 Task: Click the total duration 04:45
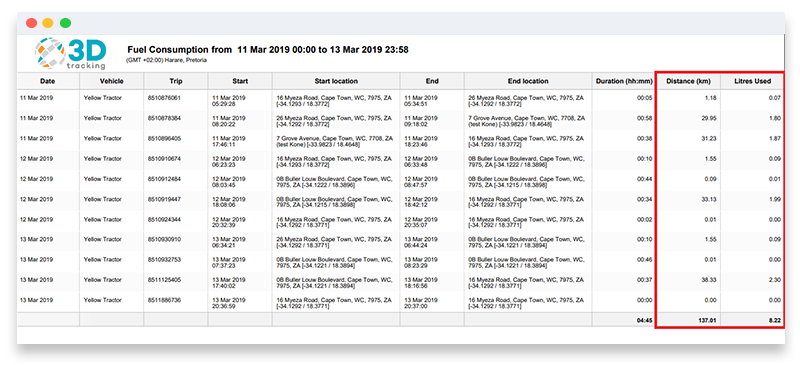pos(644,320)
